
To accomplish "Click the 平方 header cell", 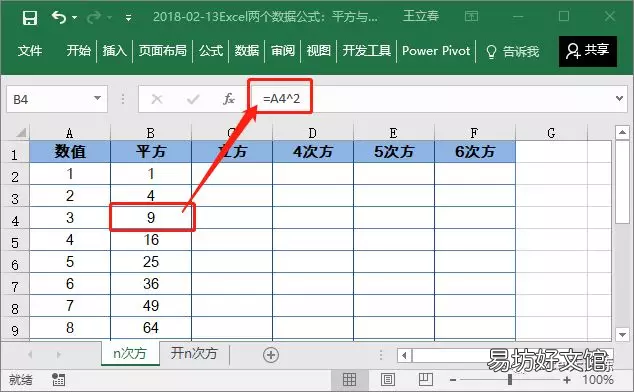I will pyautogui.click(x=150, y=152).
